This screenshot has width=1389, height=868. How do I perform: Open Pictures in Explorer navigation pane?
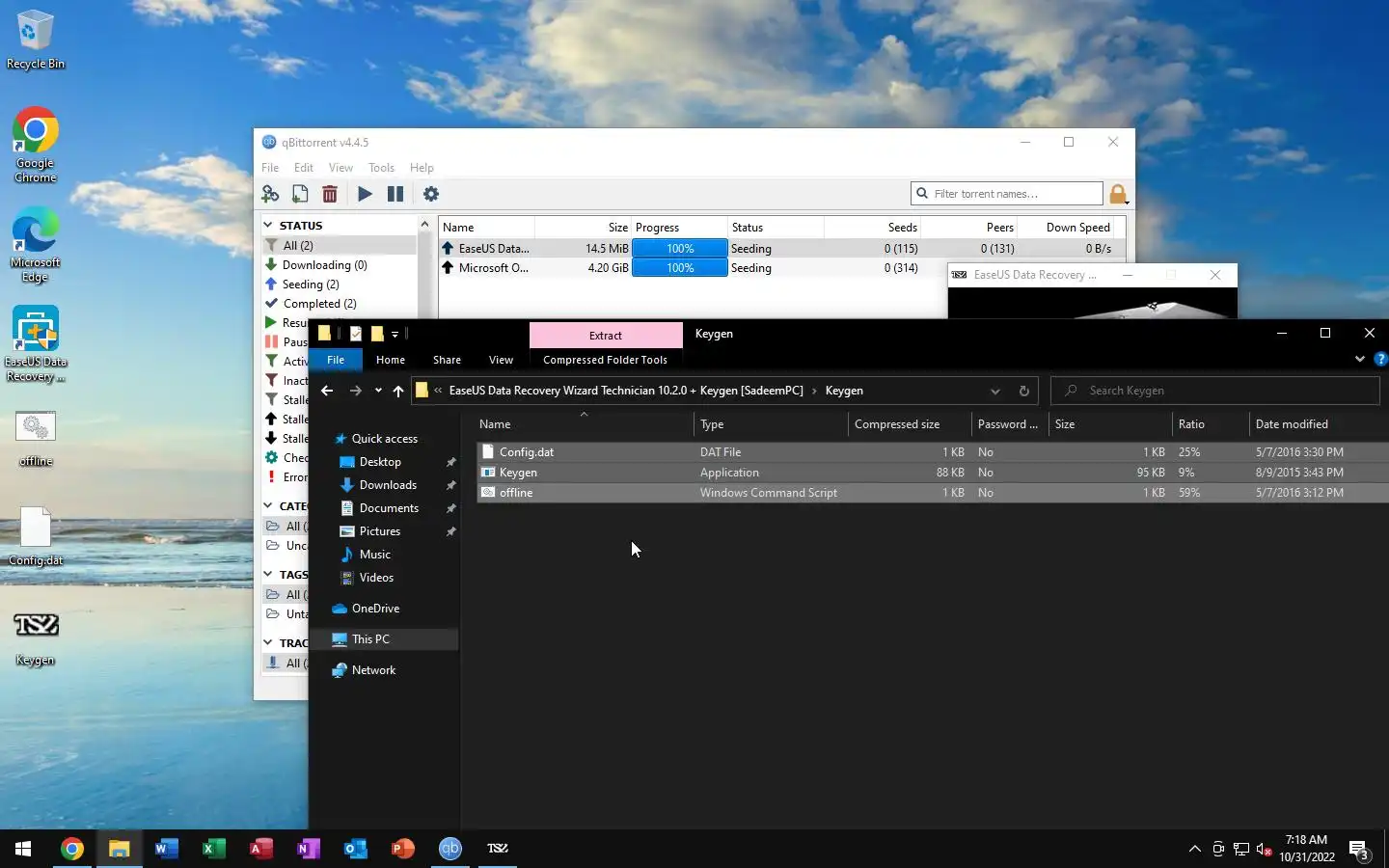click(x=379, y=531)
